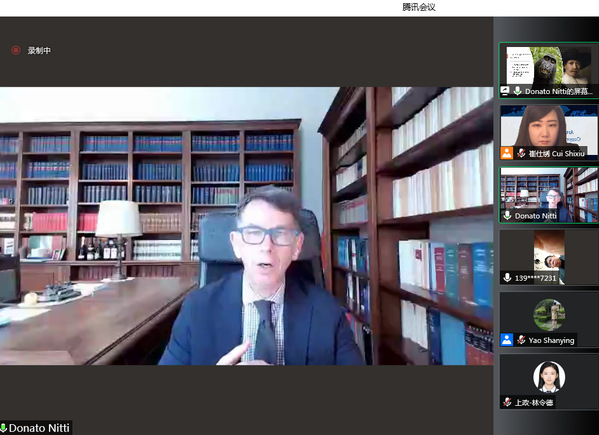
Task: Select the 139****7231 participant video tile
Action: (549, 257)
